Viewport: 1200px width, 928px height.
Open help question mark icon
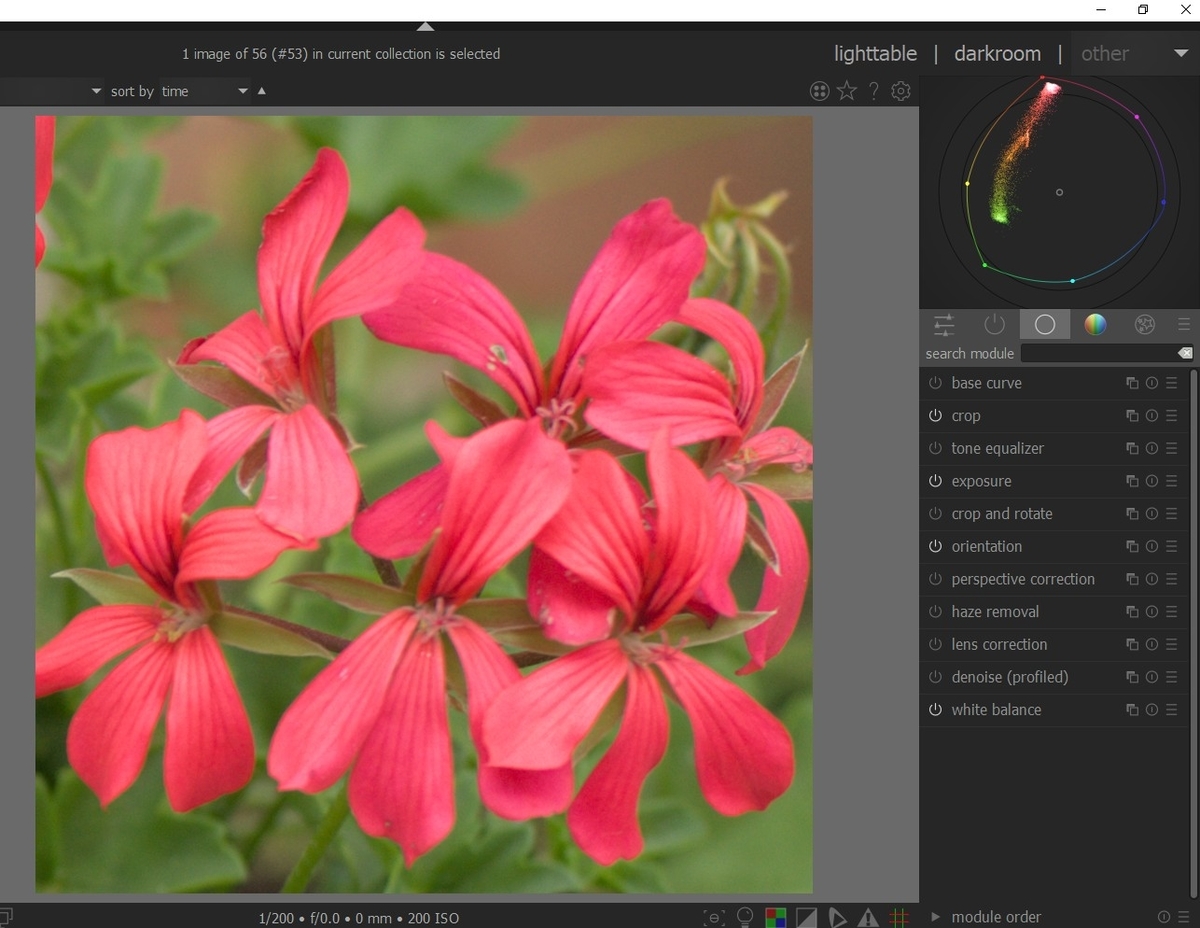tap(874, 91)
